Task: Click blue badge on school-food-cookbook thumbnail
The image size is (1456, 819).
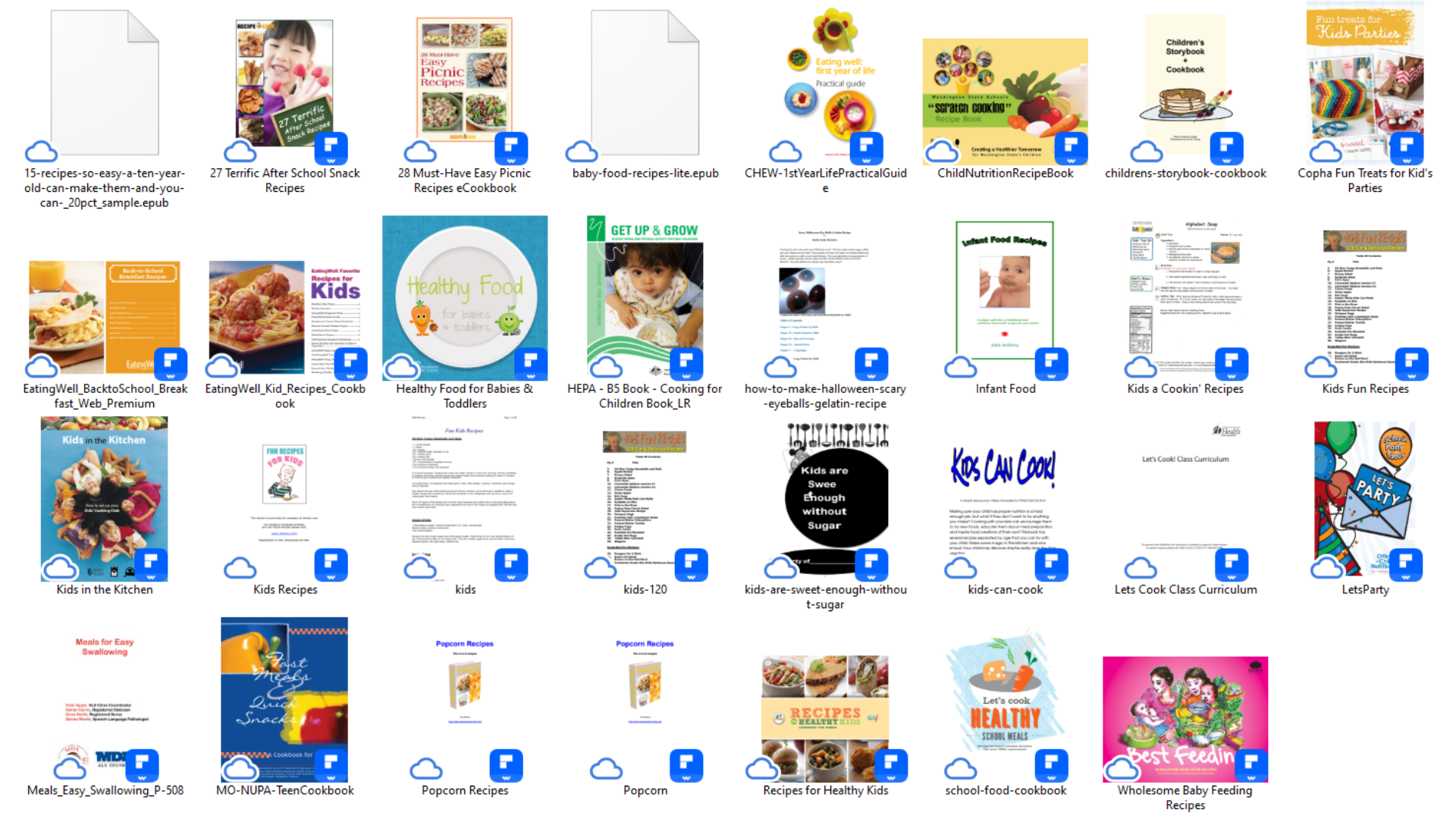Action: pos(1051,764)
